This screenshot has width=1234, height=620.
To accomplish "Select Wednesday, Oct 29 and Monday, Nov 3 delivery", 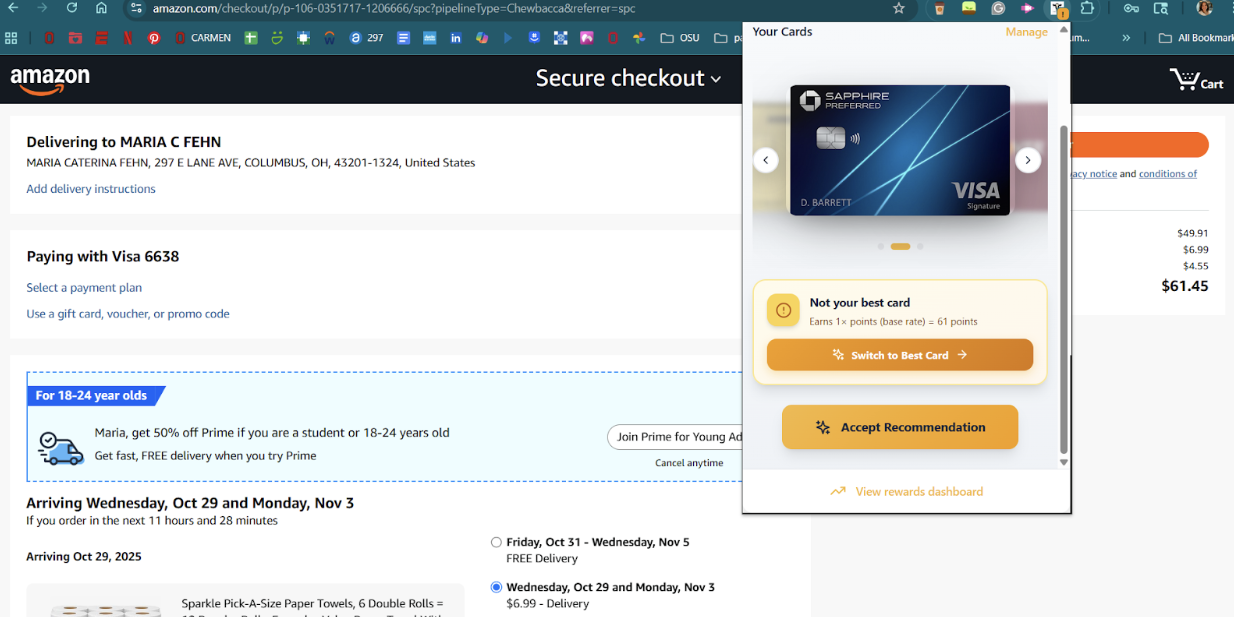I will [496, 587].
